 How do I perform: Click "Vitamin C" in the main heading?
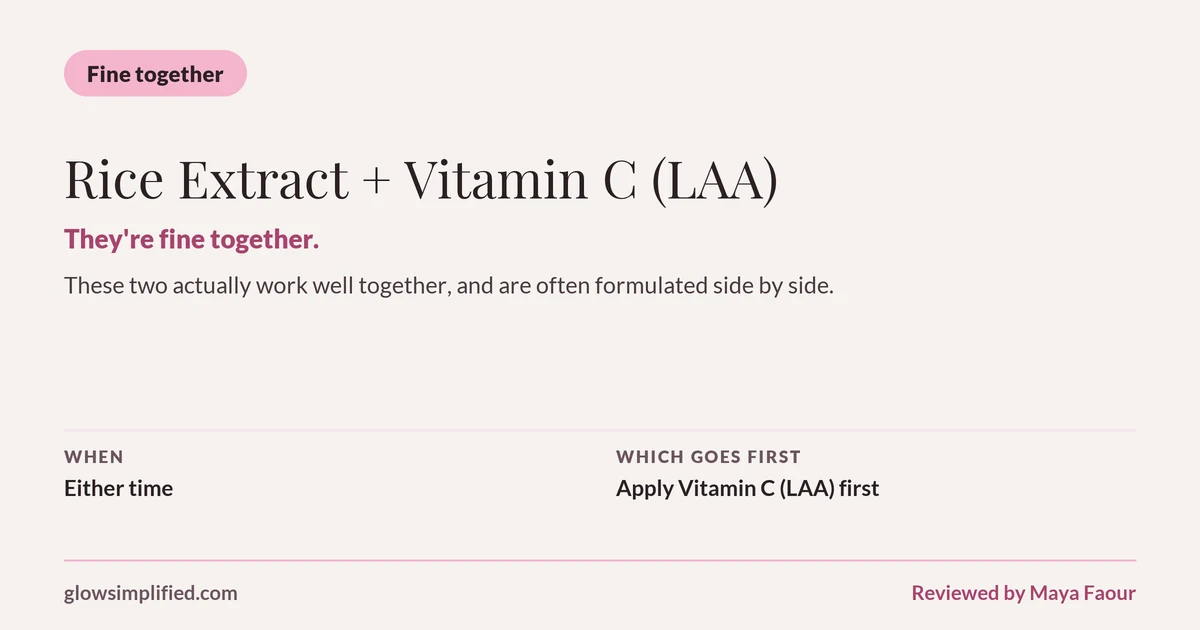pyautogui.click(x=520, y=180)
